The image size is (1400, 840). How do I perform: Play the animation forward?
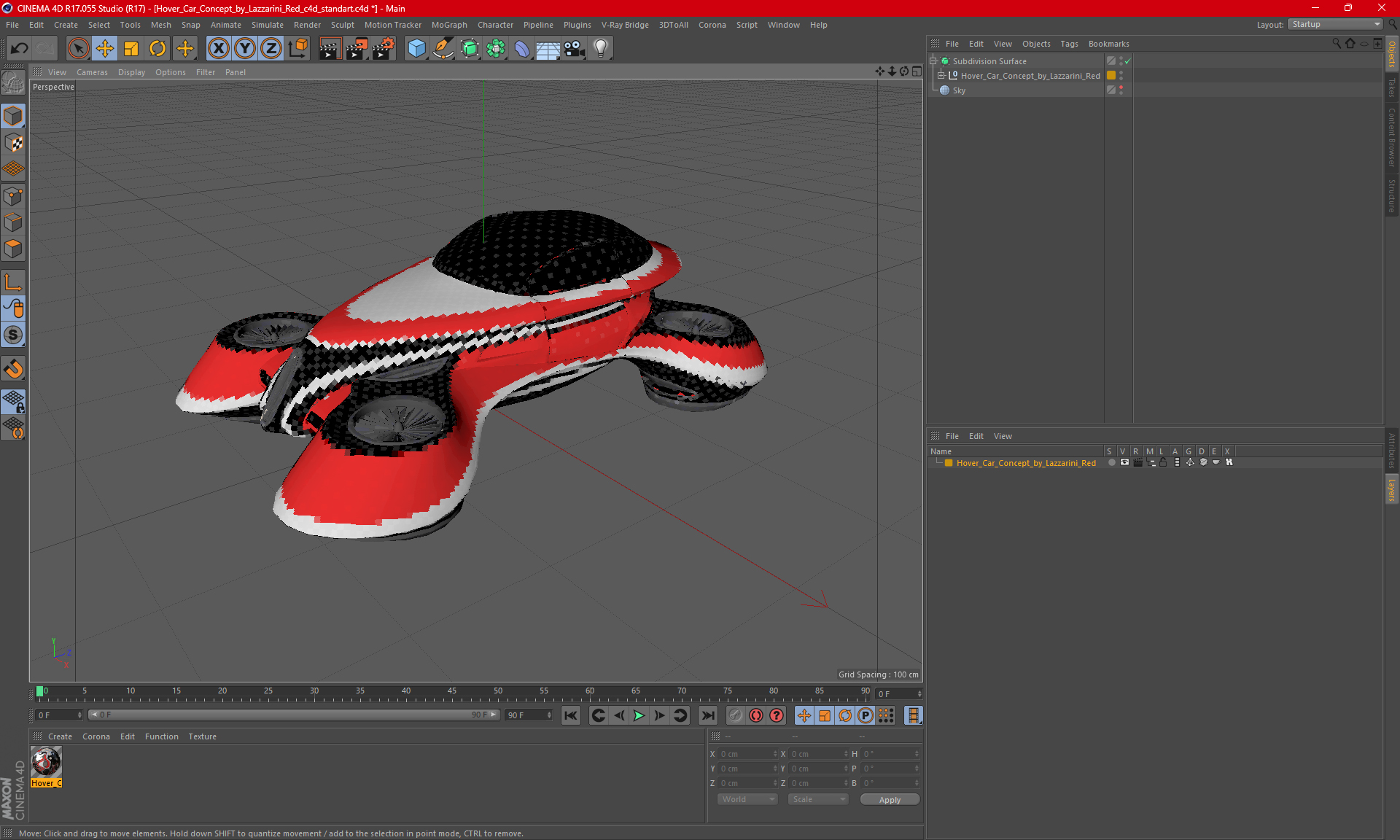click(639, 715)
